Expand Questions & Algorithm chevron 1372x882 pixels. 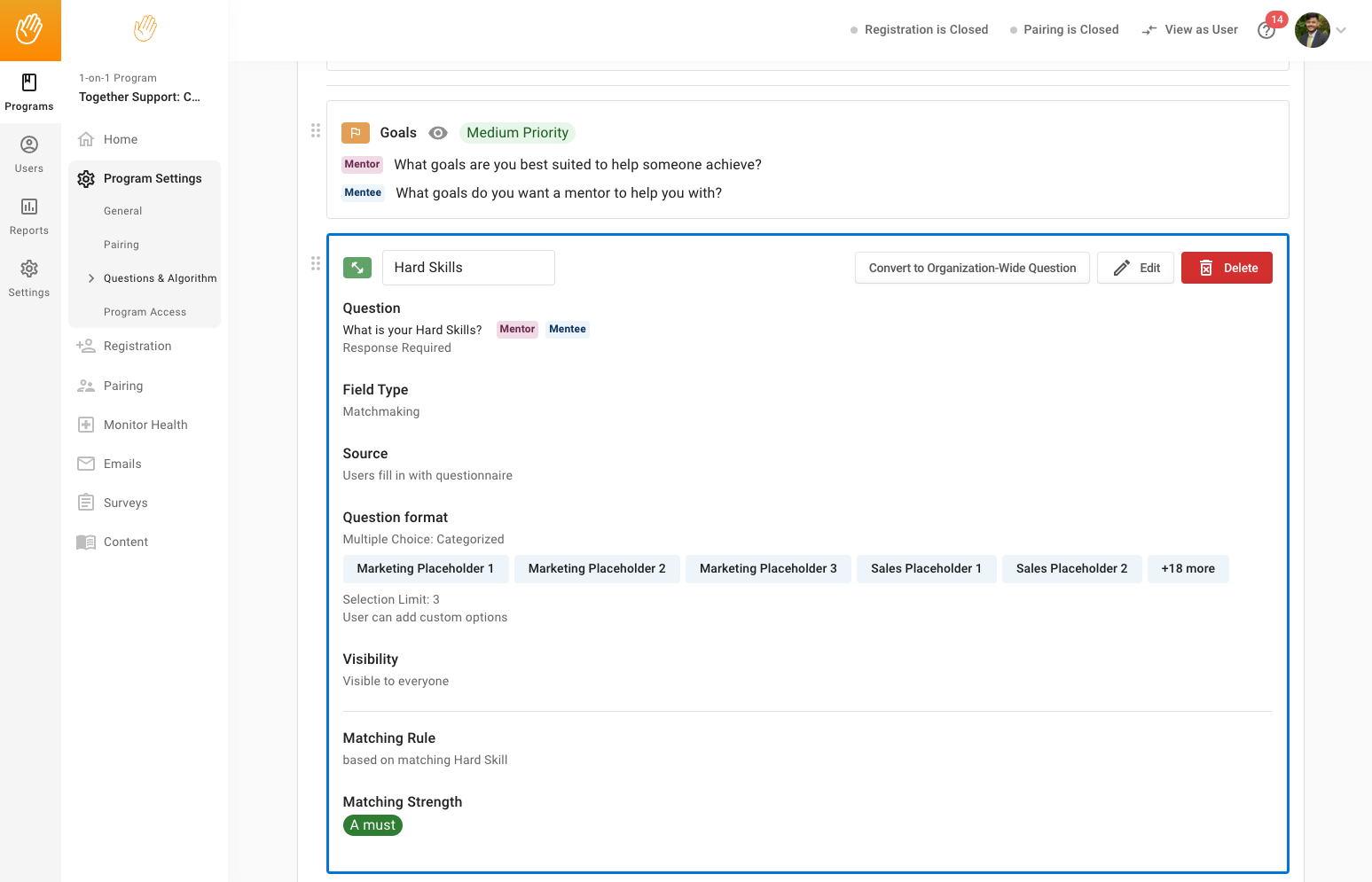(90, 278)
